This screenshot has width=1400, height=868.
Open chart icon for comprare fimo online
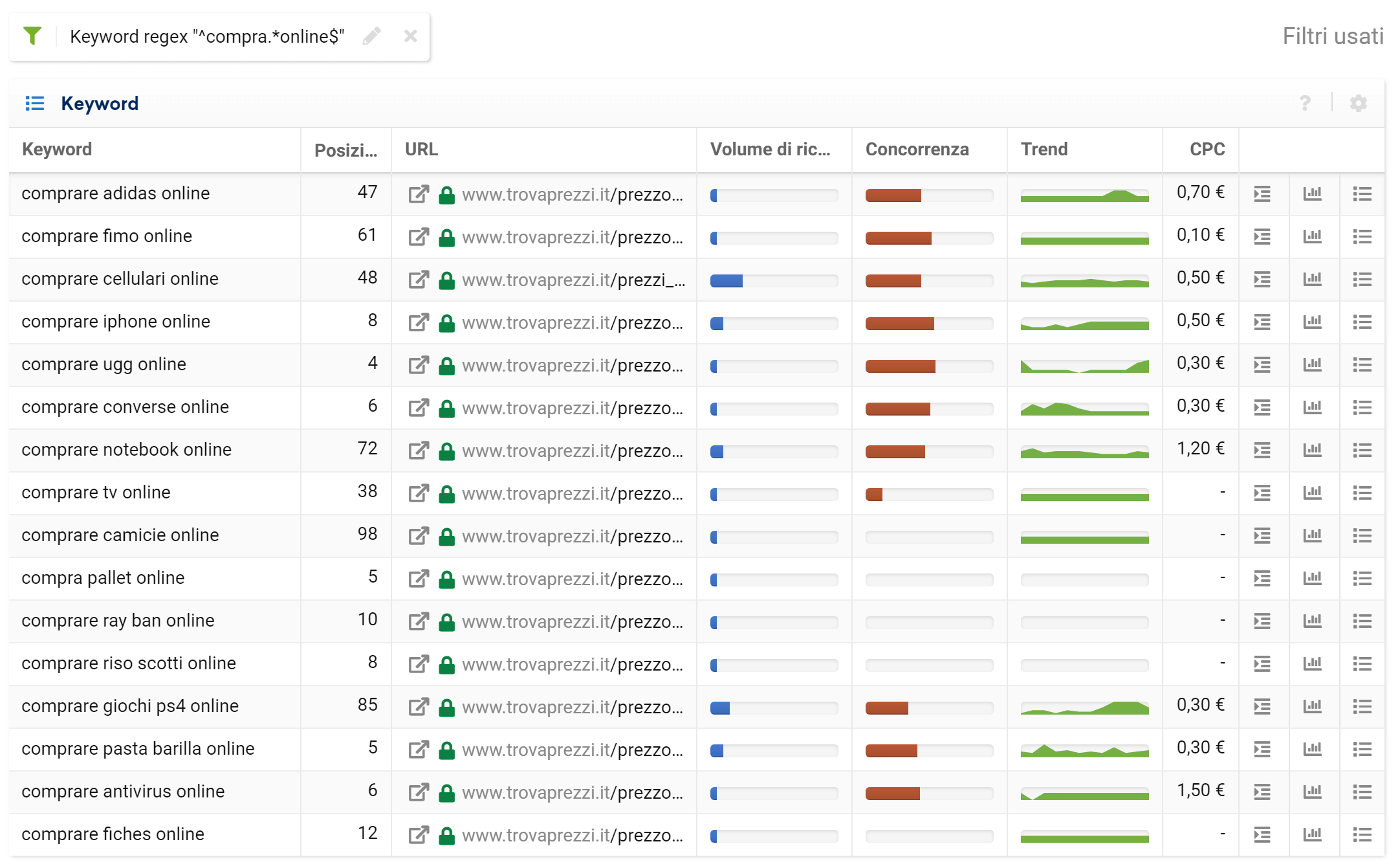pos(1312,236)
